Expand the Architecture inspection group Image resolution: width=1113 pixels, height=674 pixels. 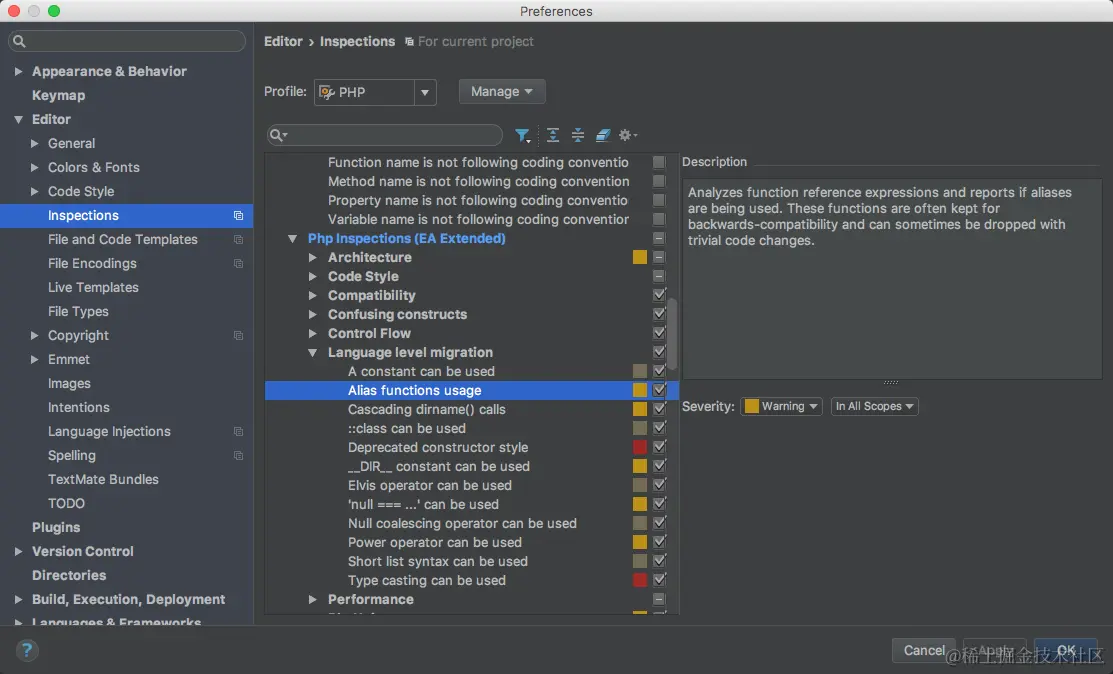[312, 258]
